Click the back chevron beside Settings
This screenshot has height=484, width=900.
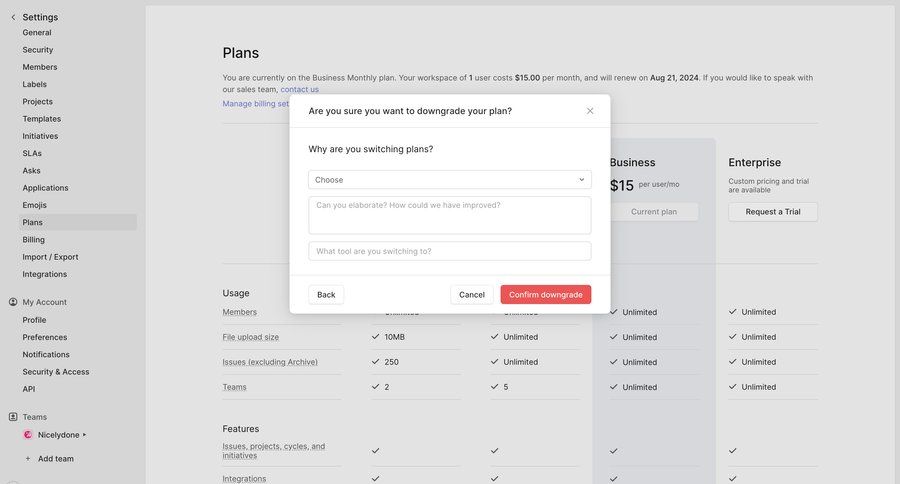tap(13, 17)
